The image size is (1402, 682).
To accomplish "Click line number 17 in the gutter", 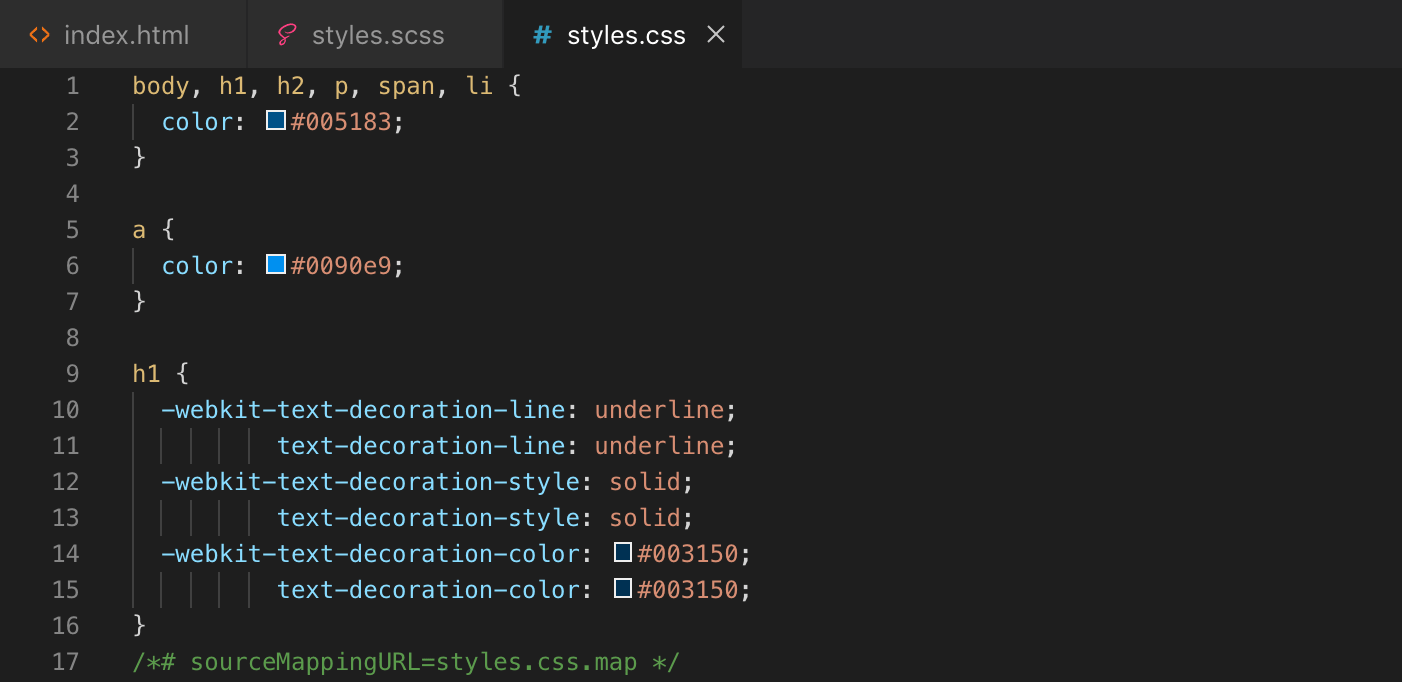I will click(x=66, y=662).
